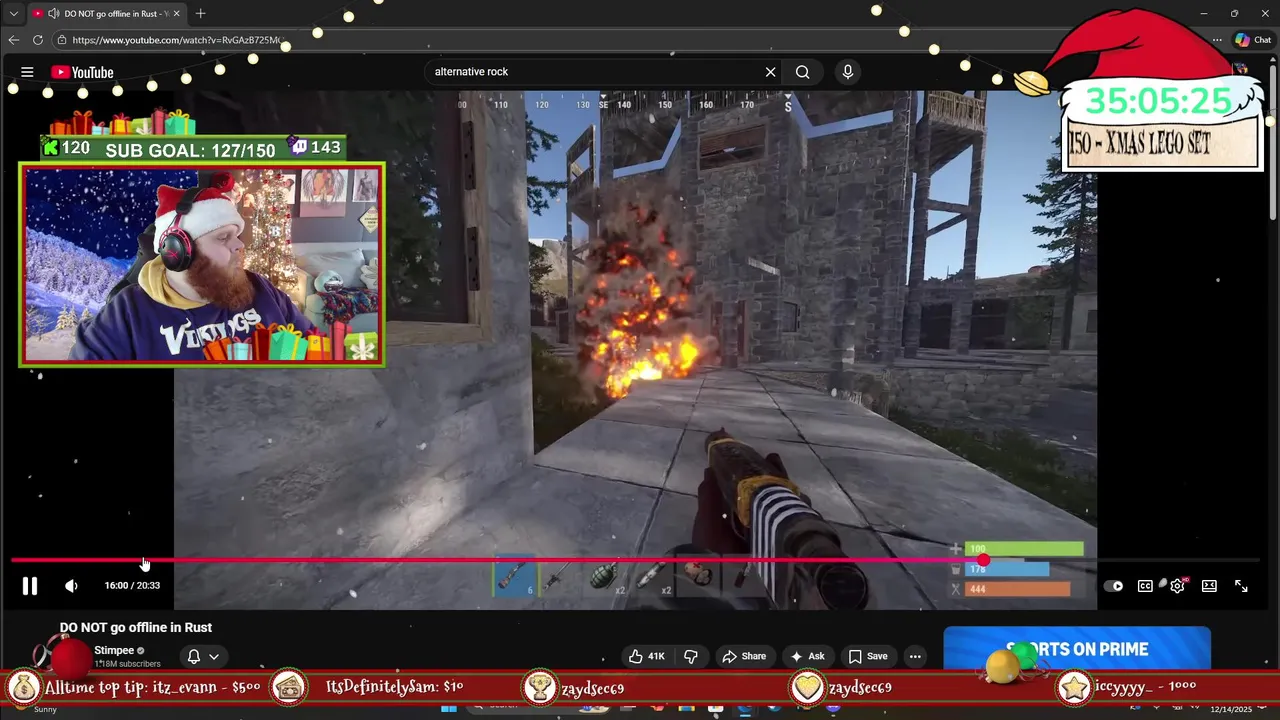Start voice search with microphone
1280x720 pixels.
click(x=847, y=72)
